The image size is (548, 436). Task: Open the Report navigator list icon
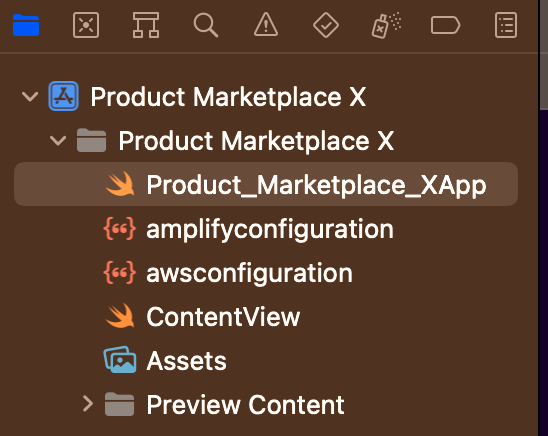click(x=506, y=25)
